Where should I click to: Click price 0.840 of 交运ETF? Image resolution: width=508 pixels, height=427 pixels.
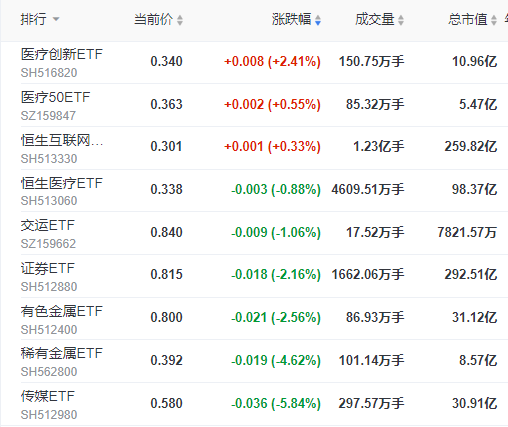pos(166,232)
